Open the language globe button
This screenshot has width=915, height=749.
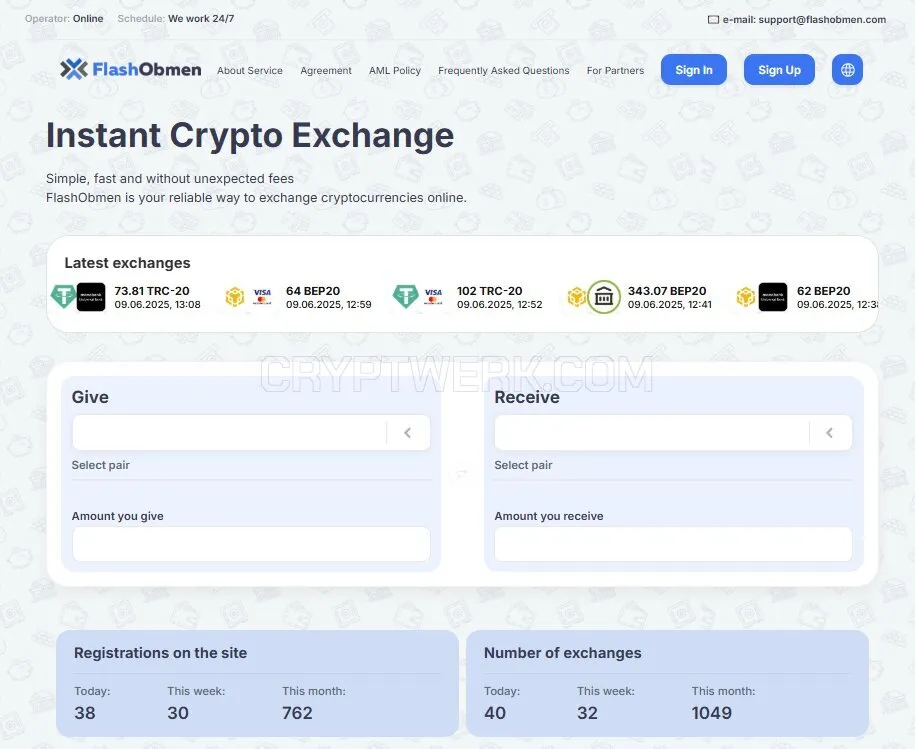point(847,70)
